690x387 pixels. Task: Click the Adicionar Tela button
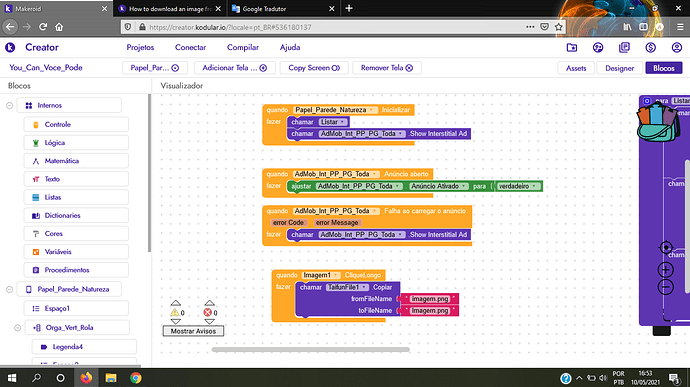235,68
